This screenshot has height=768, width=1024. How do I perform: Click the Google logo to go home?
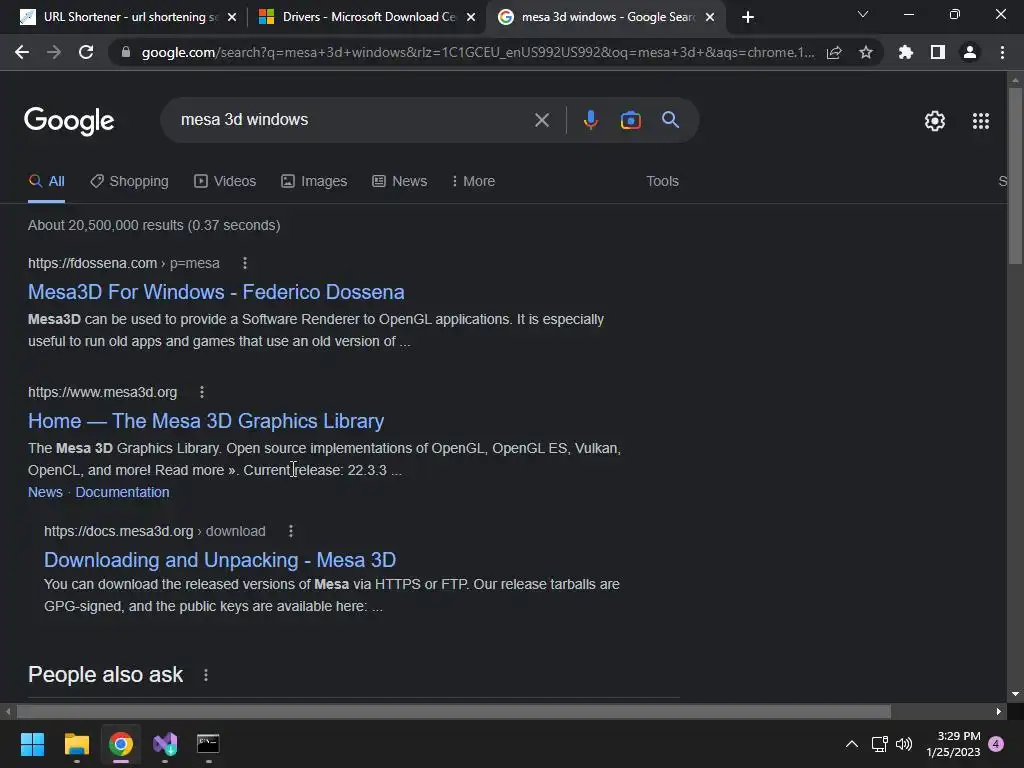pos(69,121)
